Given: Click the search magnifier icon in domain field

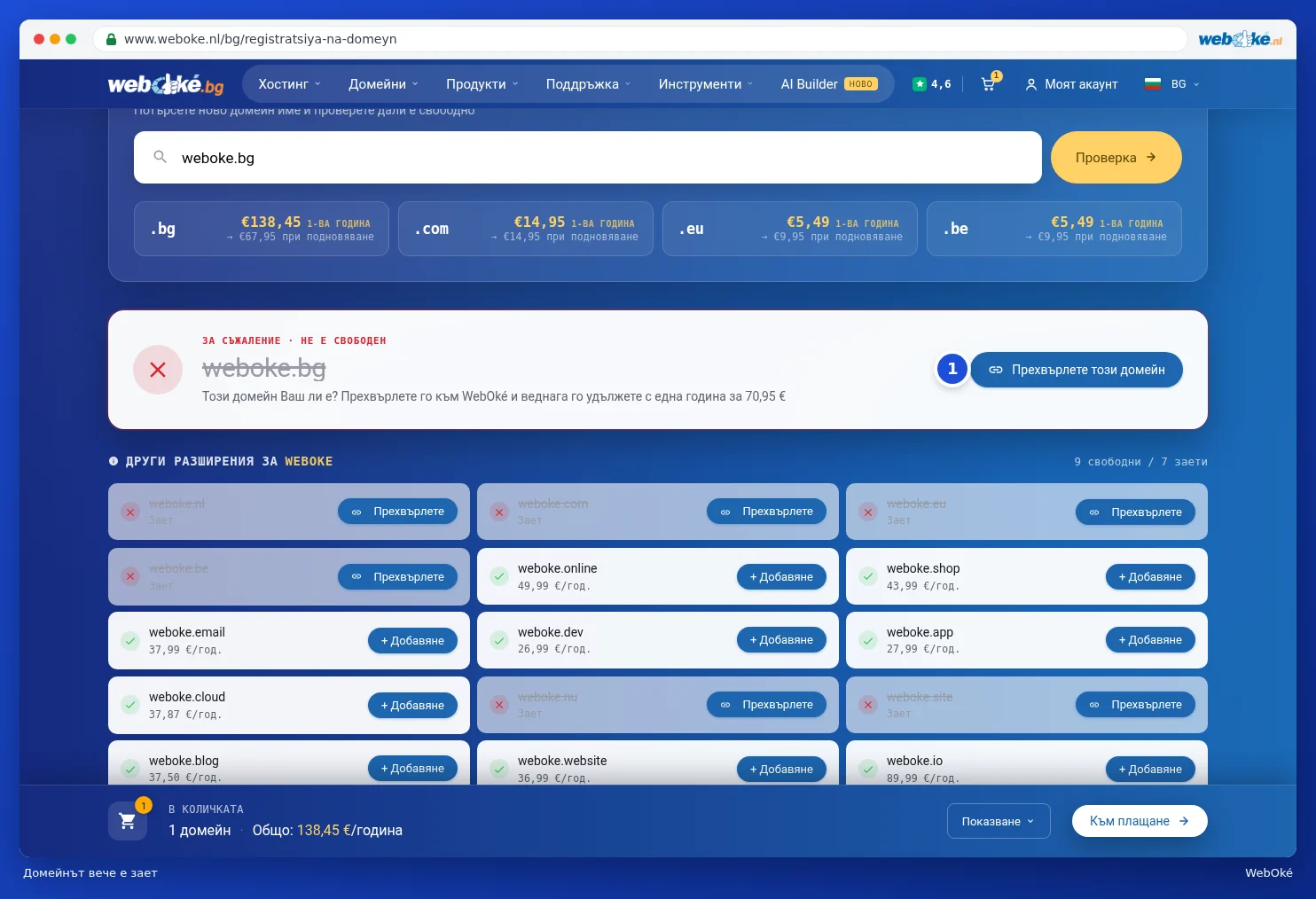Looking at the screenshot, I should pyautogui.click(x=161, y=157).
